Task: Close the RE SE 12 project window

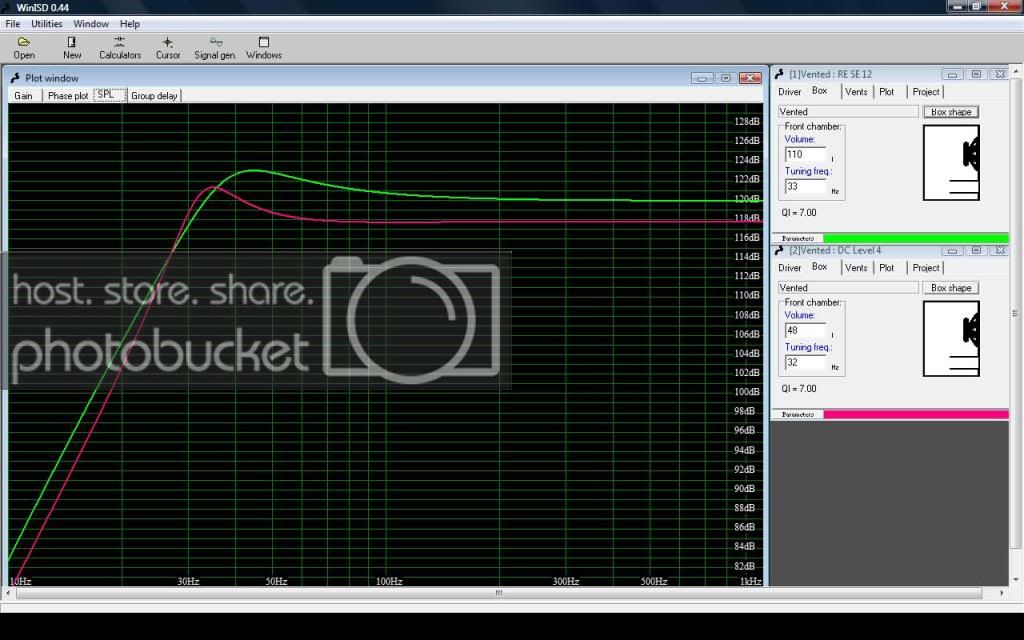Action: click(1000, 74)
